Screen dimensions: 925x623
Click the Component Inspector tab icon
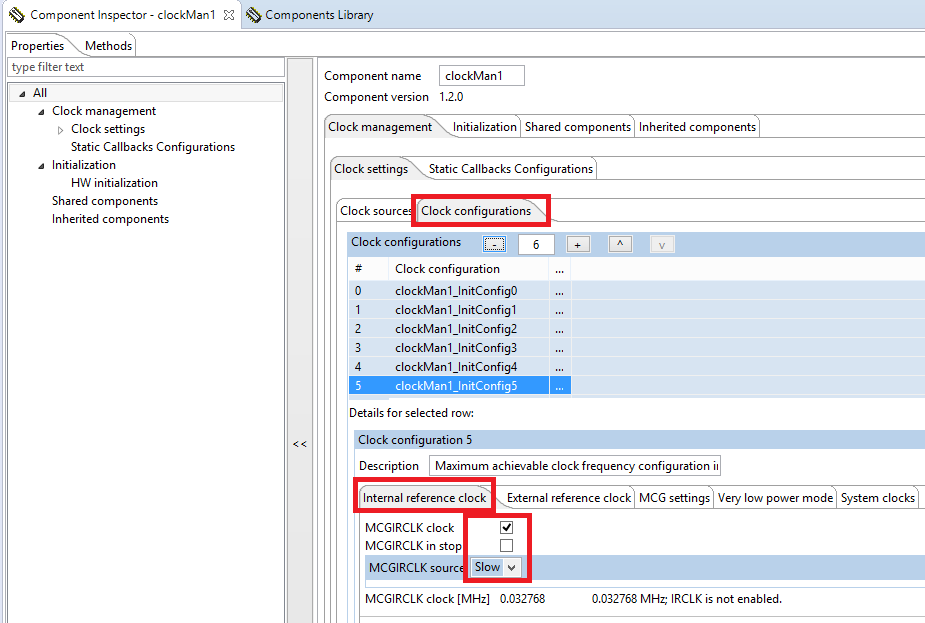coord(16,15)
